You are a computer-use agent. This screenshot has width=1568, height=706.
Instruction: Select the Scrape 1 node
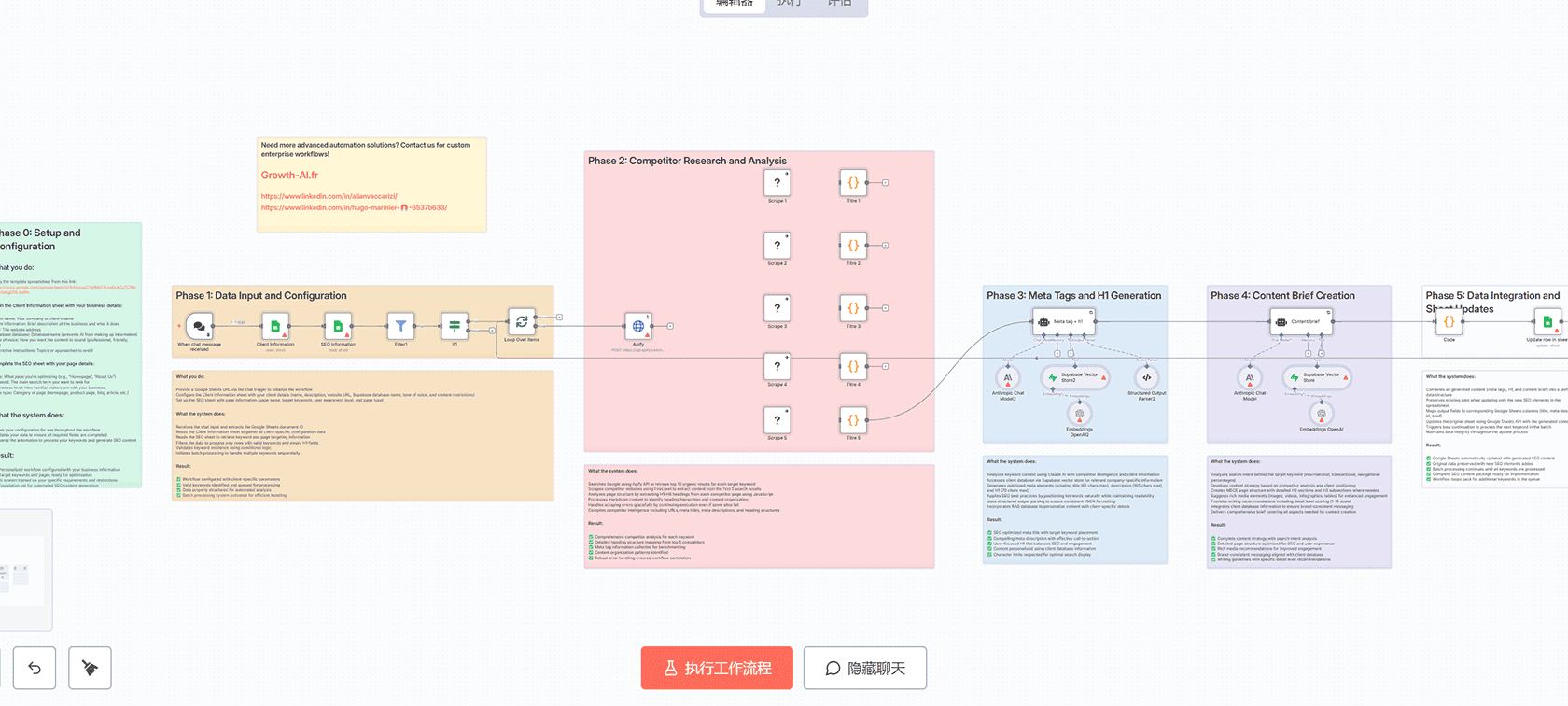(x=777, y=183)
